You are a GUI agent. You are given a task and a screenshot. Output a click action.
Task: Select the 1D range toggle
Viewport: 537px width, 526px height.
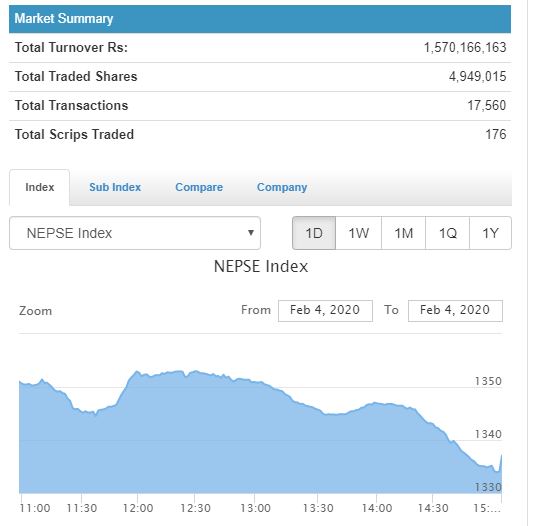[x=314, y=233]
